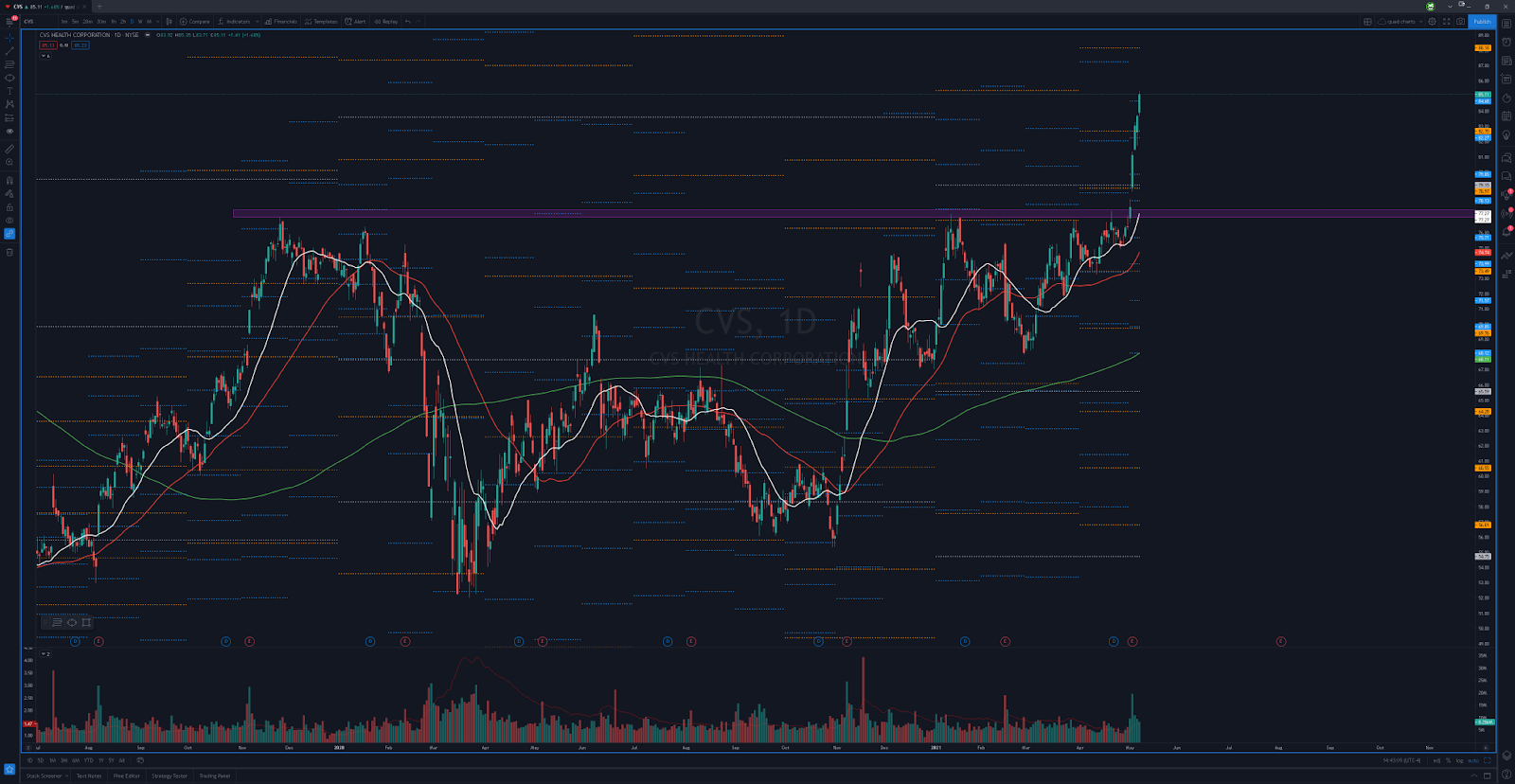Delete drawings with the trash icon
Screen dimensions: 1515x784
[9, 252]
